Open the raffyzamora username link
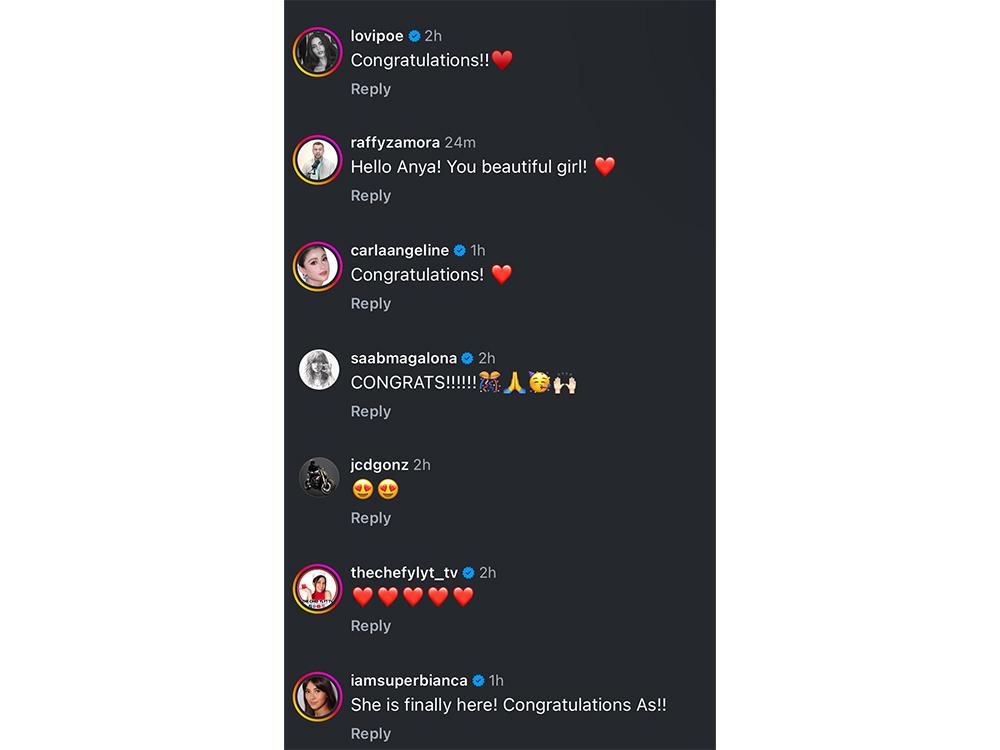 click(x=395, y=142)
